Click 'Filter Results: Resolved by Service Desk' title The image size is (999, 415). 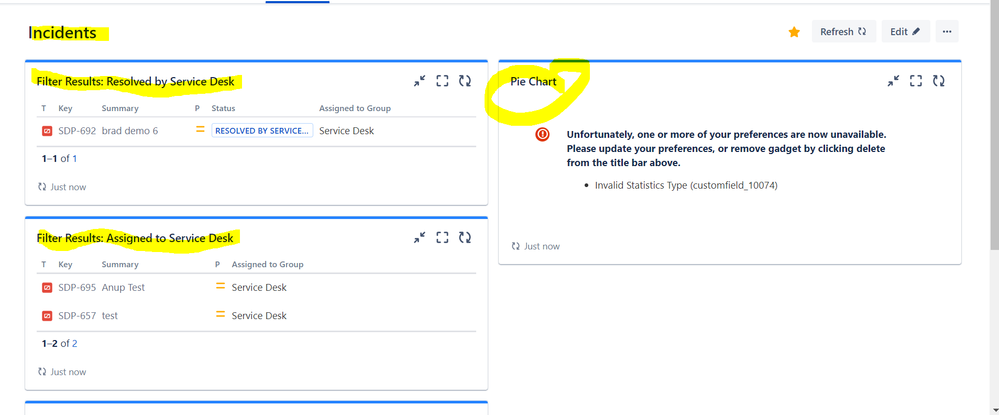point(136,82)
